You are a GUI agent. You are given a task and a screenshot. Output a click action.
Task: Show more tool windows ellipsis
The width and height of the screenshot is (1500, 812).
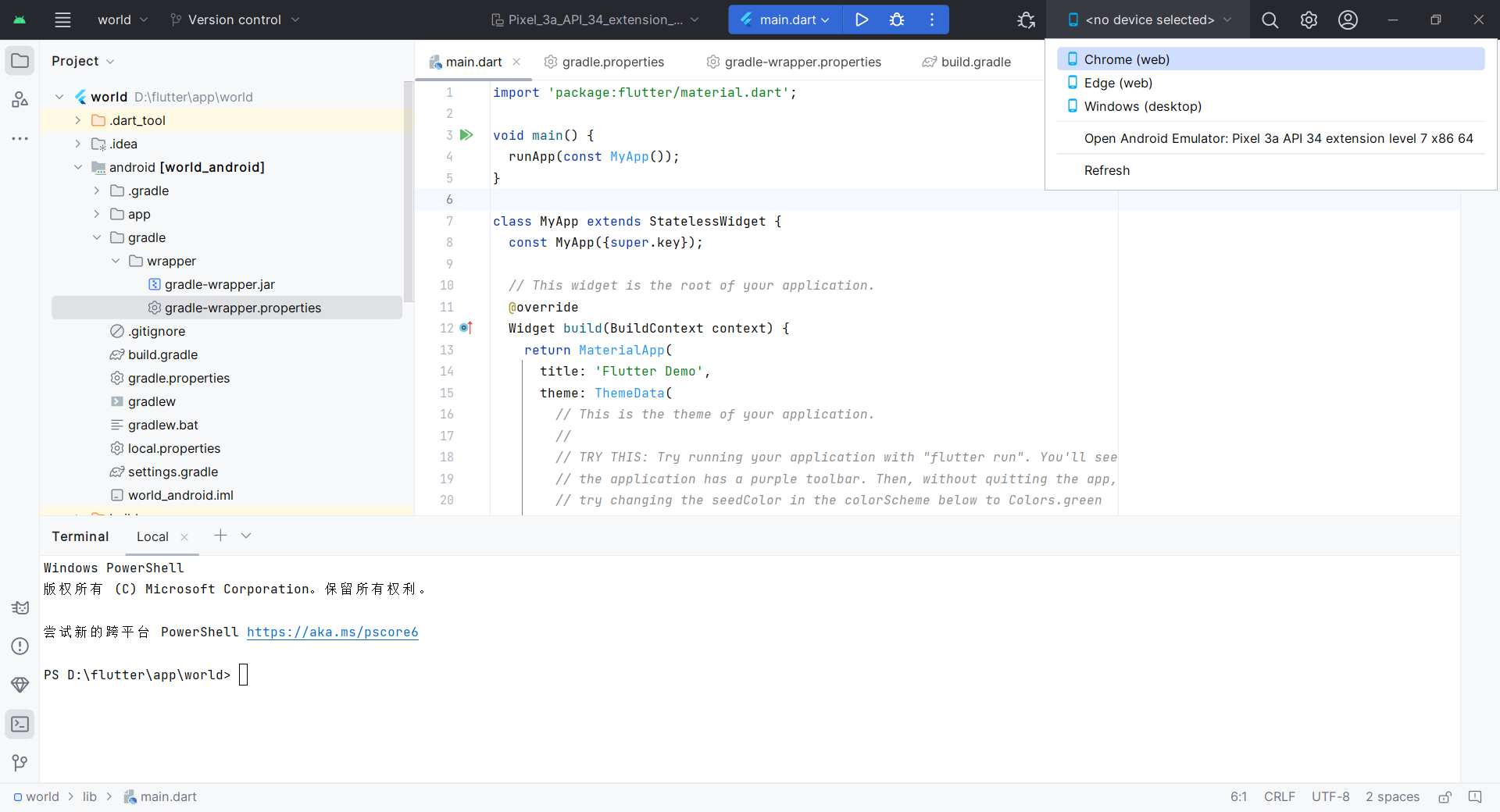click(x=20, y=138)
